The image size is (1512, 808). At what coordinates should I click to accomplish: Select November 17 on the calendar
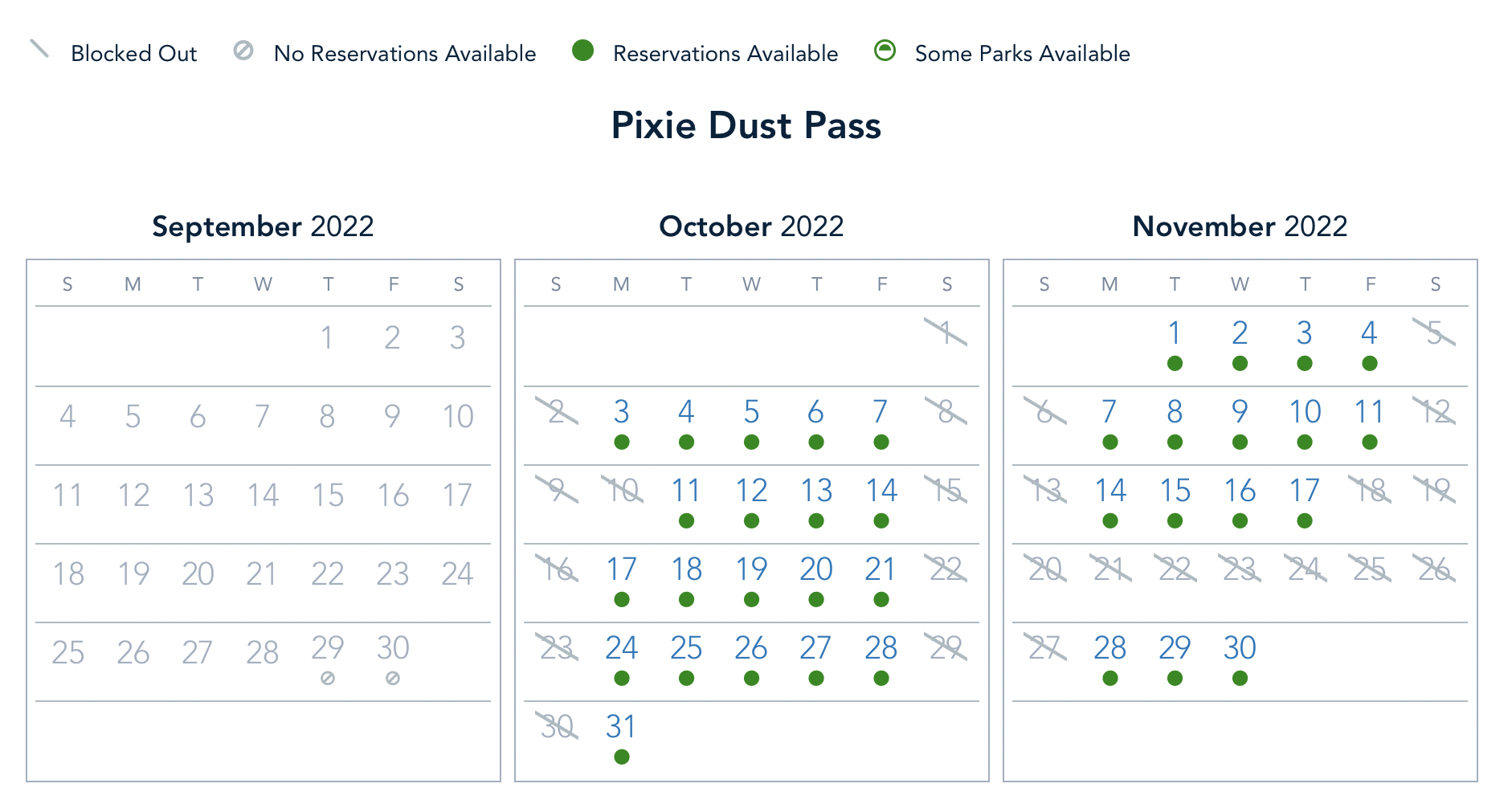pyautogui.click(x=1305, y=491)
